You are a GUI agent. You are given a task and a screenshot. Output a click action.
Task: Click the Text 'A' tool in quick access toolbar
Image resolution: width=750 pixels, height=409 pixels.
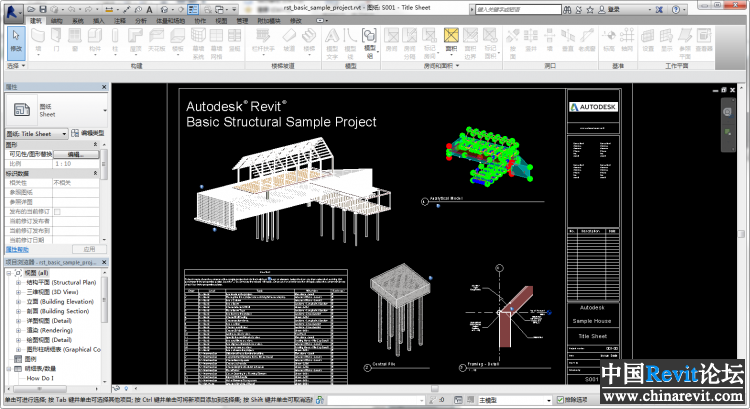click(149, 10)
